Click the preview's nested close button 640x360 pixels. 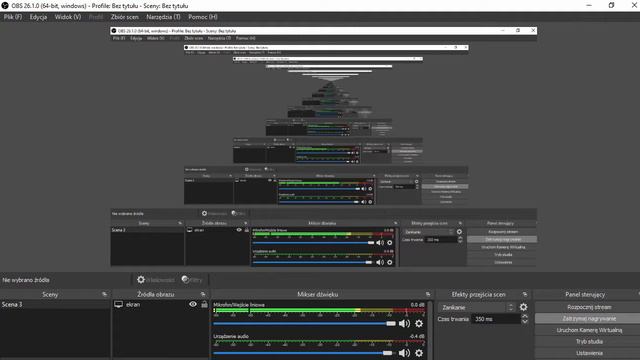pos(533,31)
